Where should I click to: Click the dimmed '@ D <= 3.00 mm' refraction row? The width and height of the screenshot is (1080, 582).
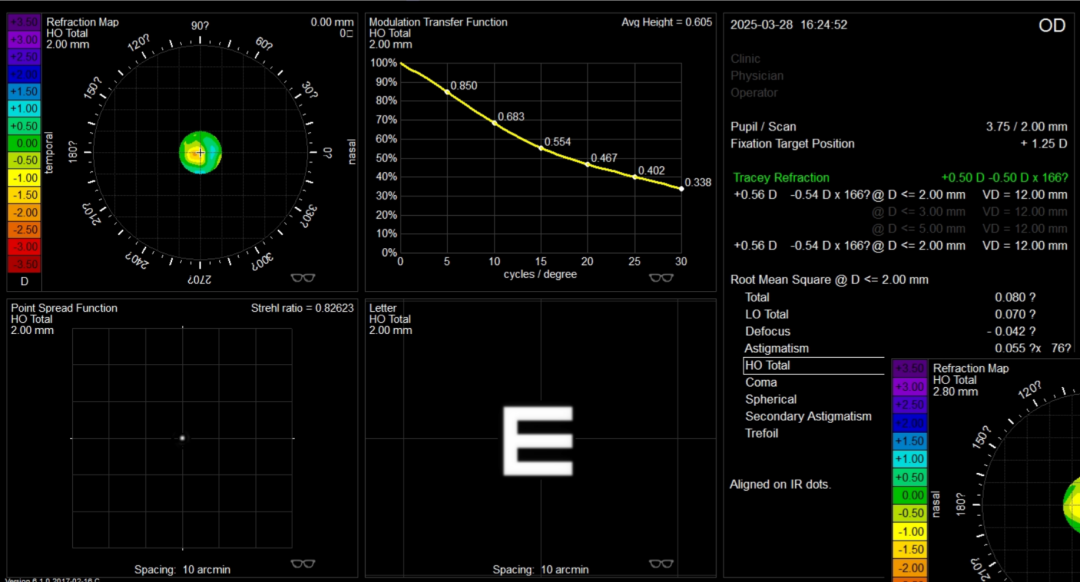[x=969, y=211]
